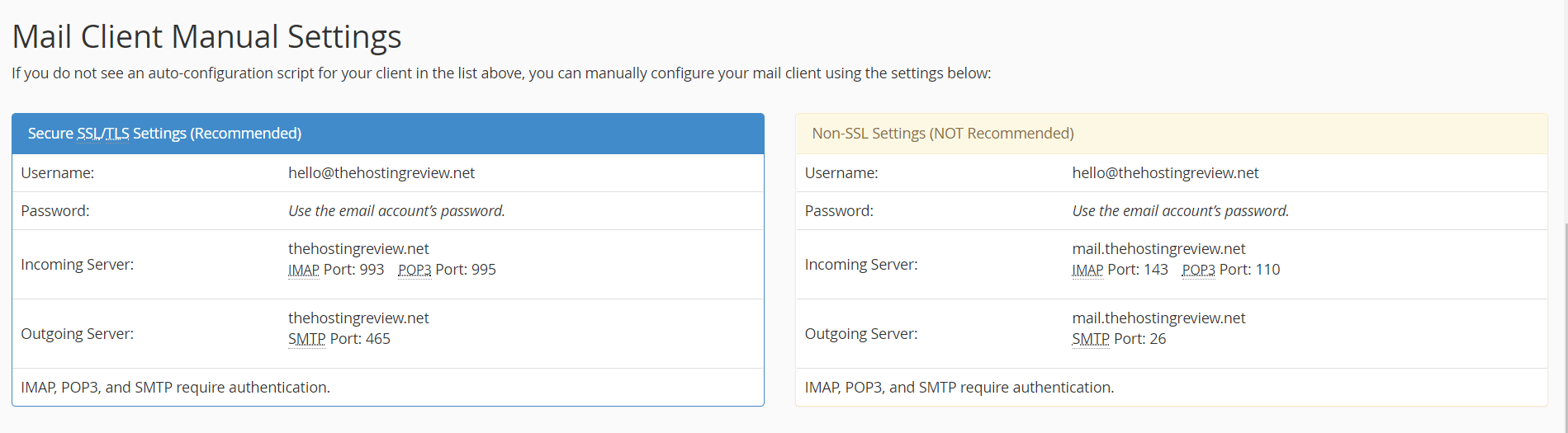Click the POP3 abbreviation beside Port: 995

(415, 271)
